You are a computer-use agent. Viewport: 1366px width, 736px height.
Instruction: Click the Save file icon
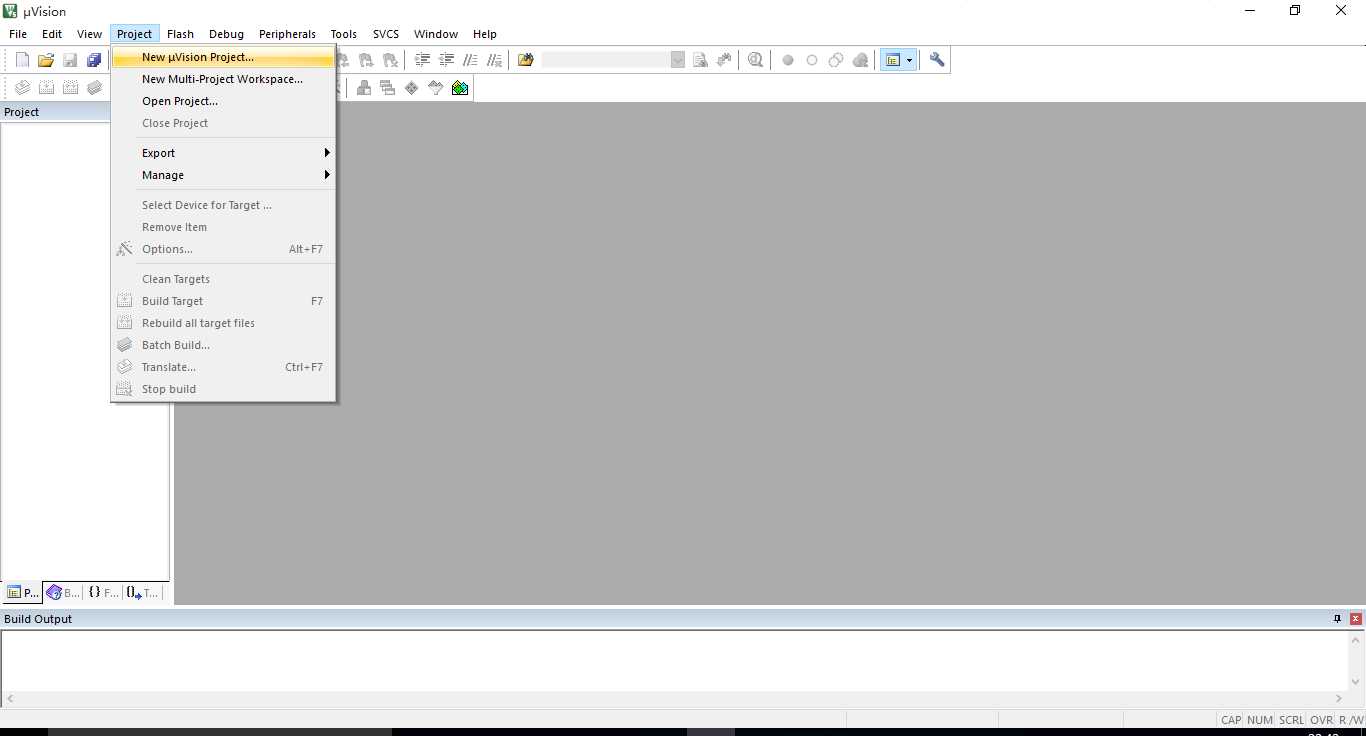coord(70,60)
